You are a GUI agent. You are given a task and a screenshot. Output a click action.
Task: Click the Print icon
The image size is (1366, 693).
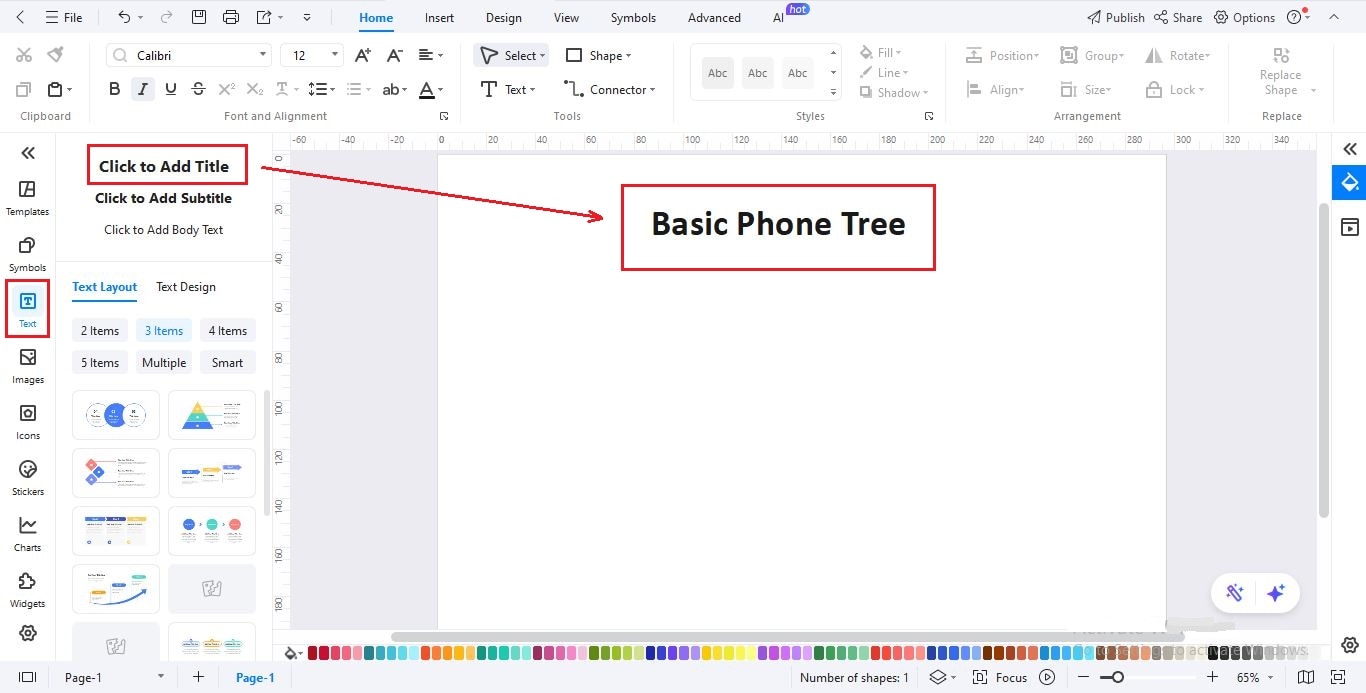click(x=231, y=17)
